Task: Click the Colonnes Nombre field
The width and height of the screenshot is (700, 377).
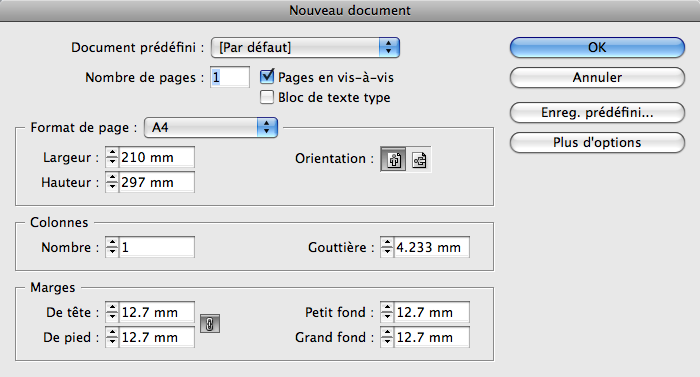Action: [156, 247]
